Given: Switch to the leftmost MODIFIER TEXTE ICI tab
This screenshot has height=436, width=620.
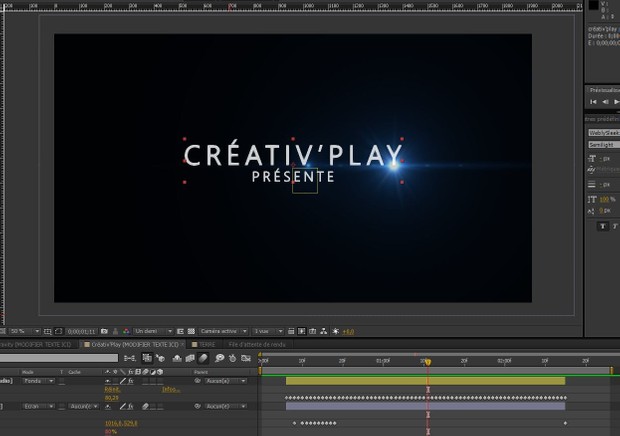Looking at the screenshot, I should (x=36, y=345).
